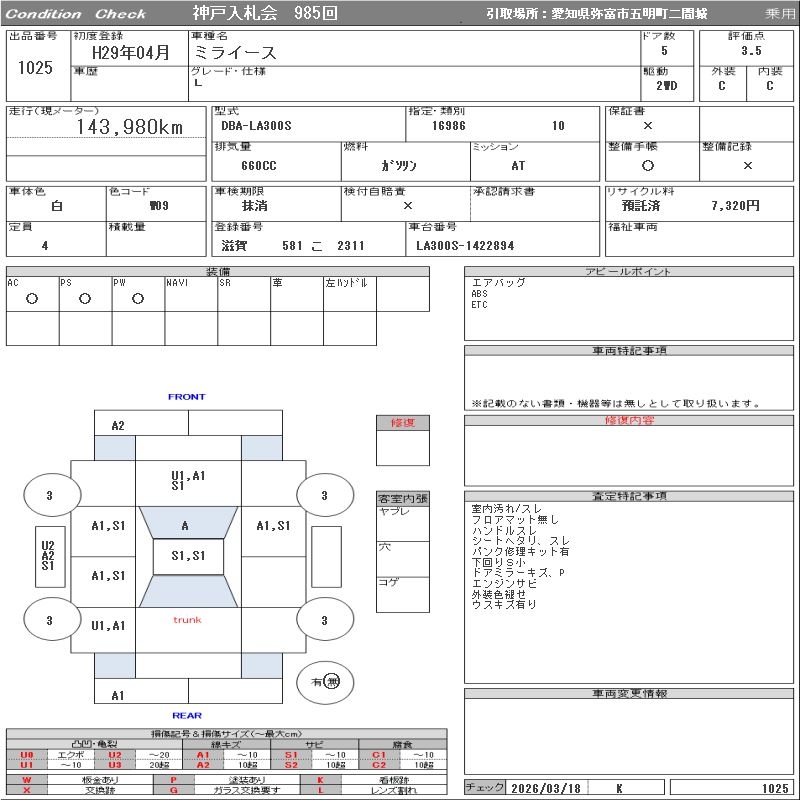This screenshot has width=800, height=800.
Task: Select the front-right tire circle in the diagram
Action: 324,494
